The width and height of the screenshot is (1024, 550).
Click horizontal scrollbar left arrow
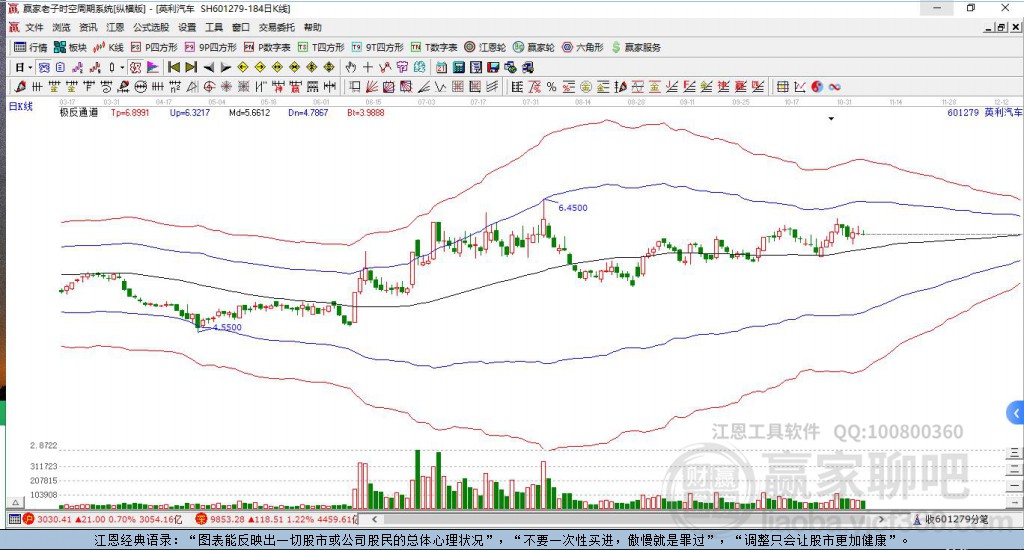coord(374,519)
